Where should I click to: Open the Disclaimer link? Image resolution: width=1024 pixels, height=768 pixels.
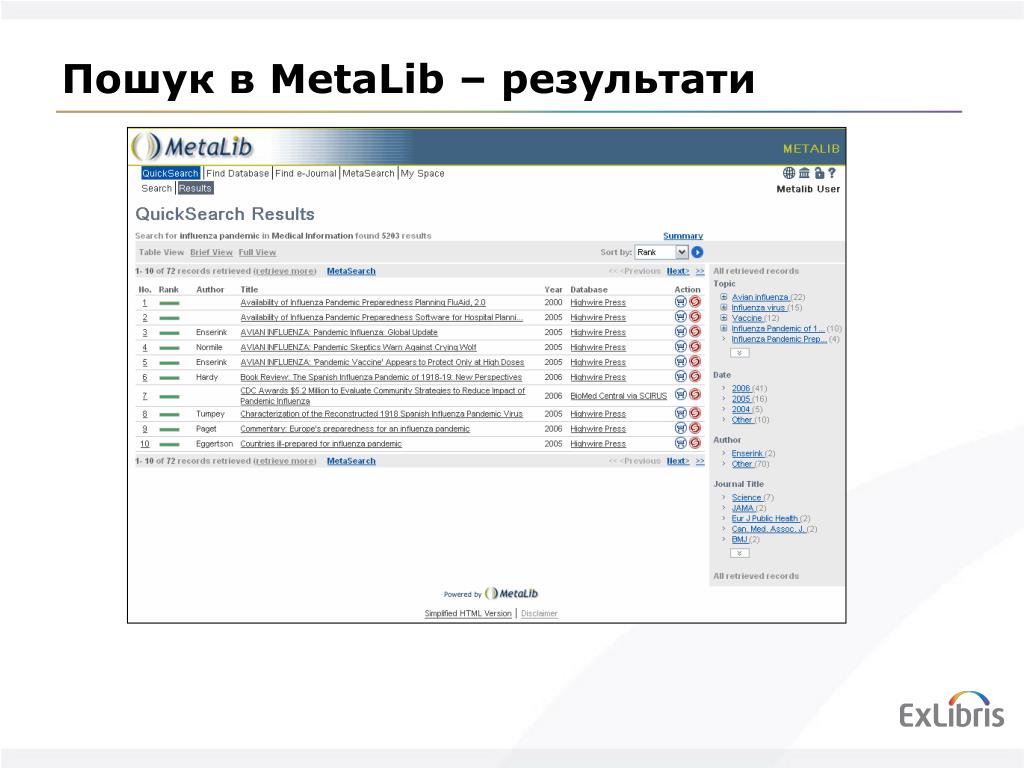click(x=539, y=613)
